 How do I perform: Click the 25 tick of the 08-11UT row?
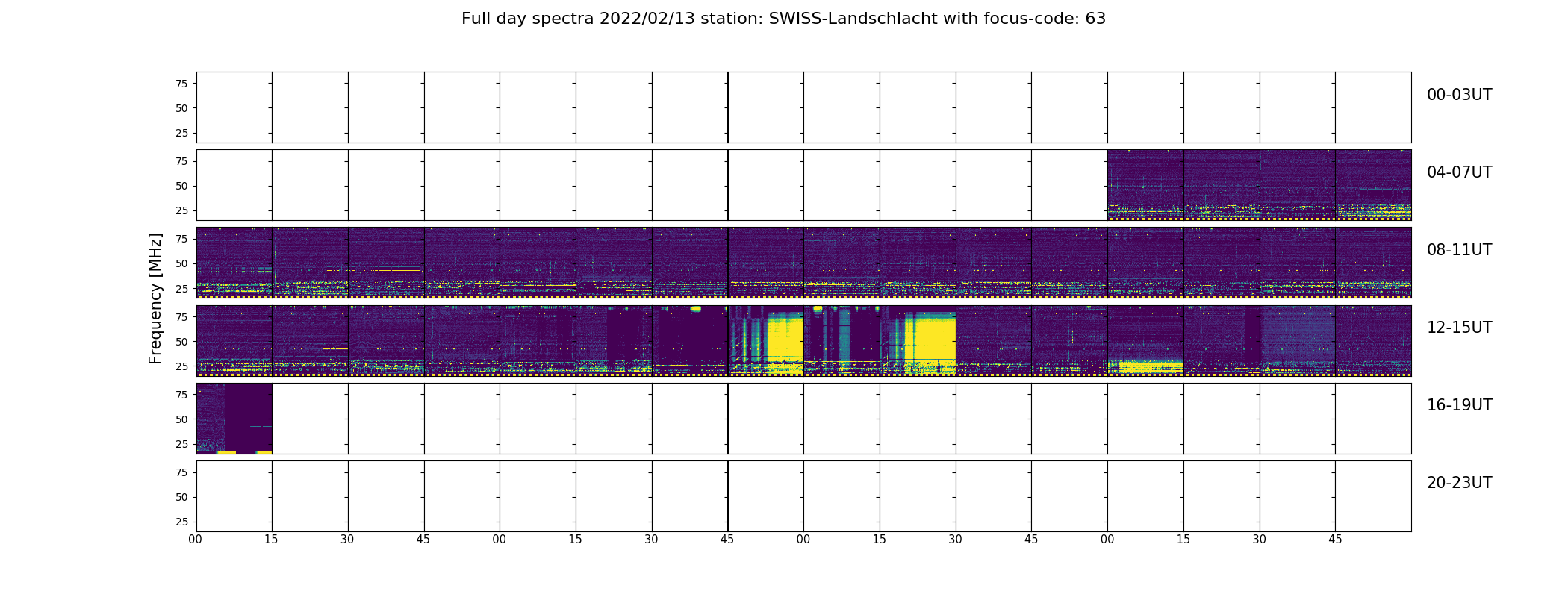[x=181, y=288]
